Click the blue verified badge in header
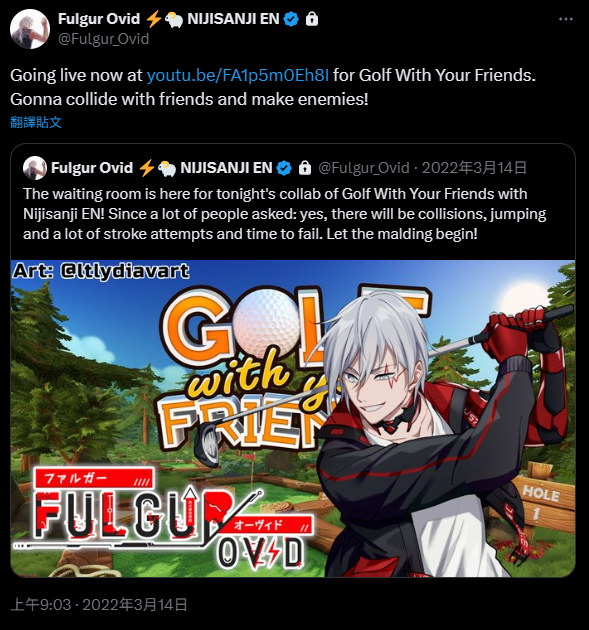The width and height of the screenshot is (589, 630). [291, 19]
